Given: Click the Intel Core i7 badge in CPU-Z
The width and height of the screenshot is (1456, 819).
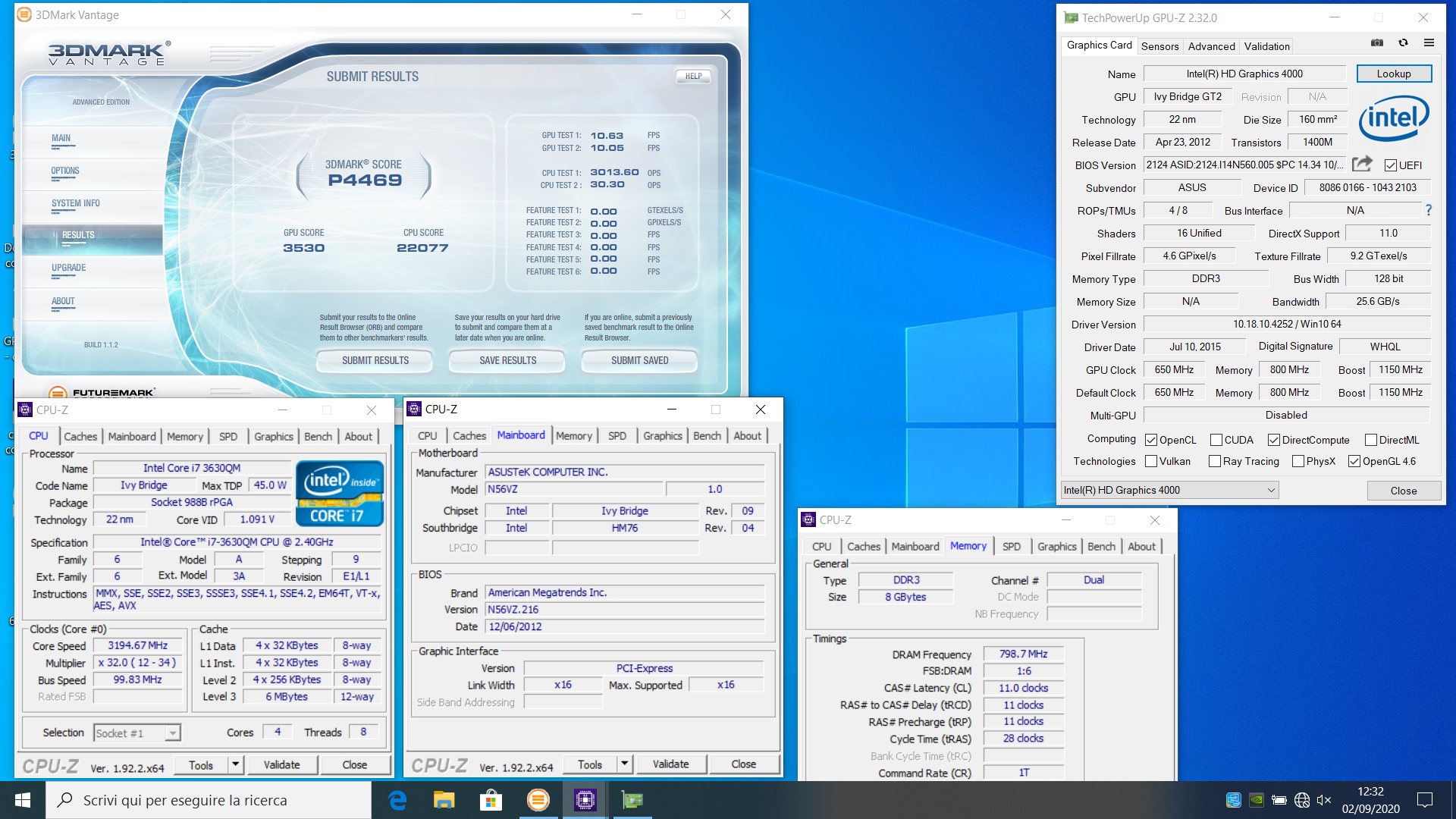Looking at the screenshot, I should click(340, 493).
